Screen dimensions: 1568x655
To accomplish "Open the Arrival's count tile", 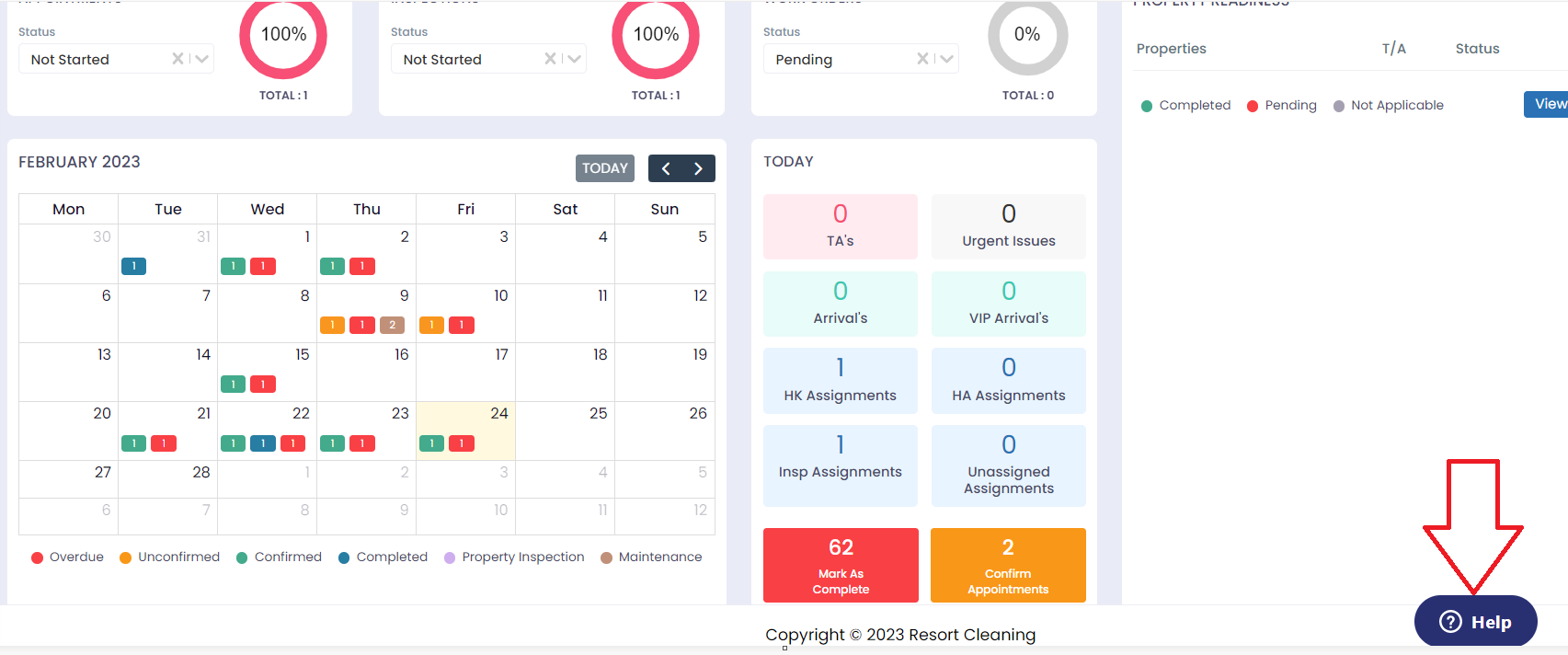I will pyautogui.click(x=841, y=304).
